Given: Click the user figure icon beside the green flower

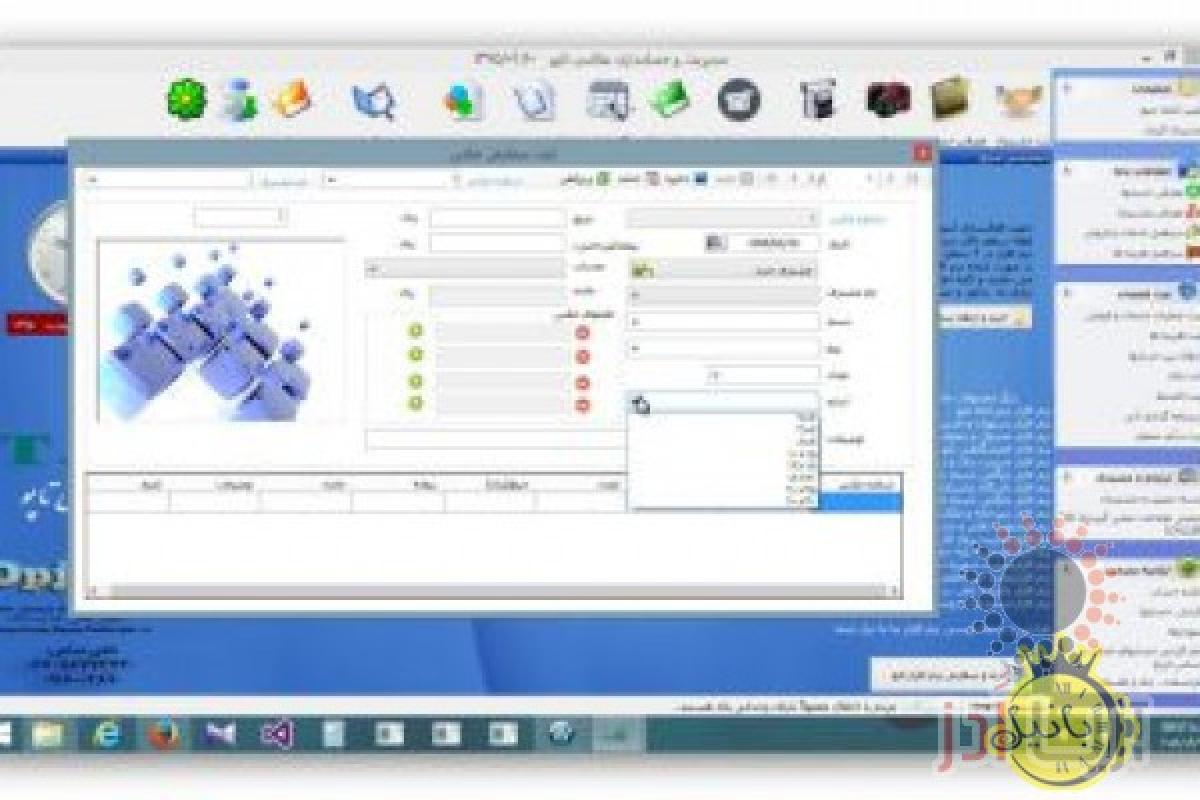Looking at the screenshot, I should tap(239, 100).
